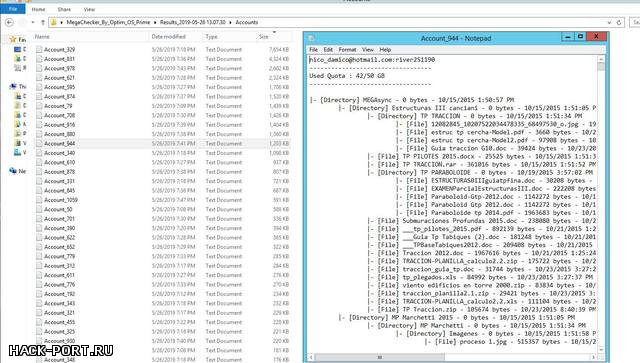Click the Refresh button in address bar
Viewport: 640px width, 363px height.
[x=619, y=22]
